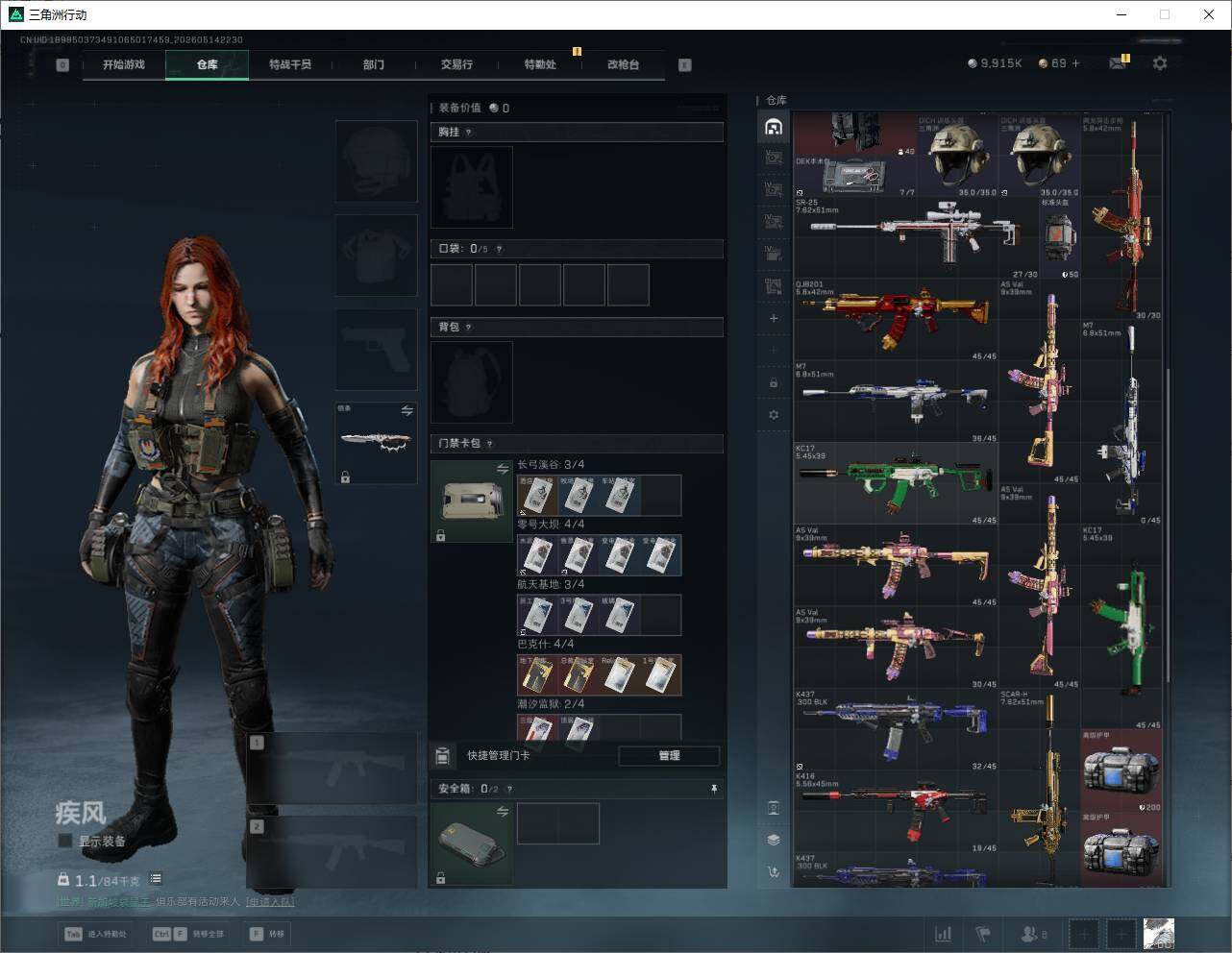Viewport: 1232px width, 953px height.
Task: Open the stash sidebar gear icon
Action: [x=774, y=415]
